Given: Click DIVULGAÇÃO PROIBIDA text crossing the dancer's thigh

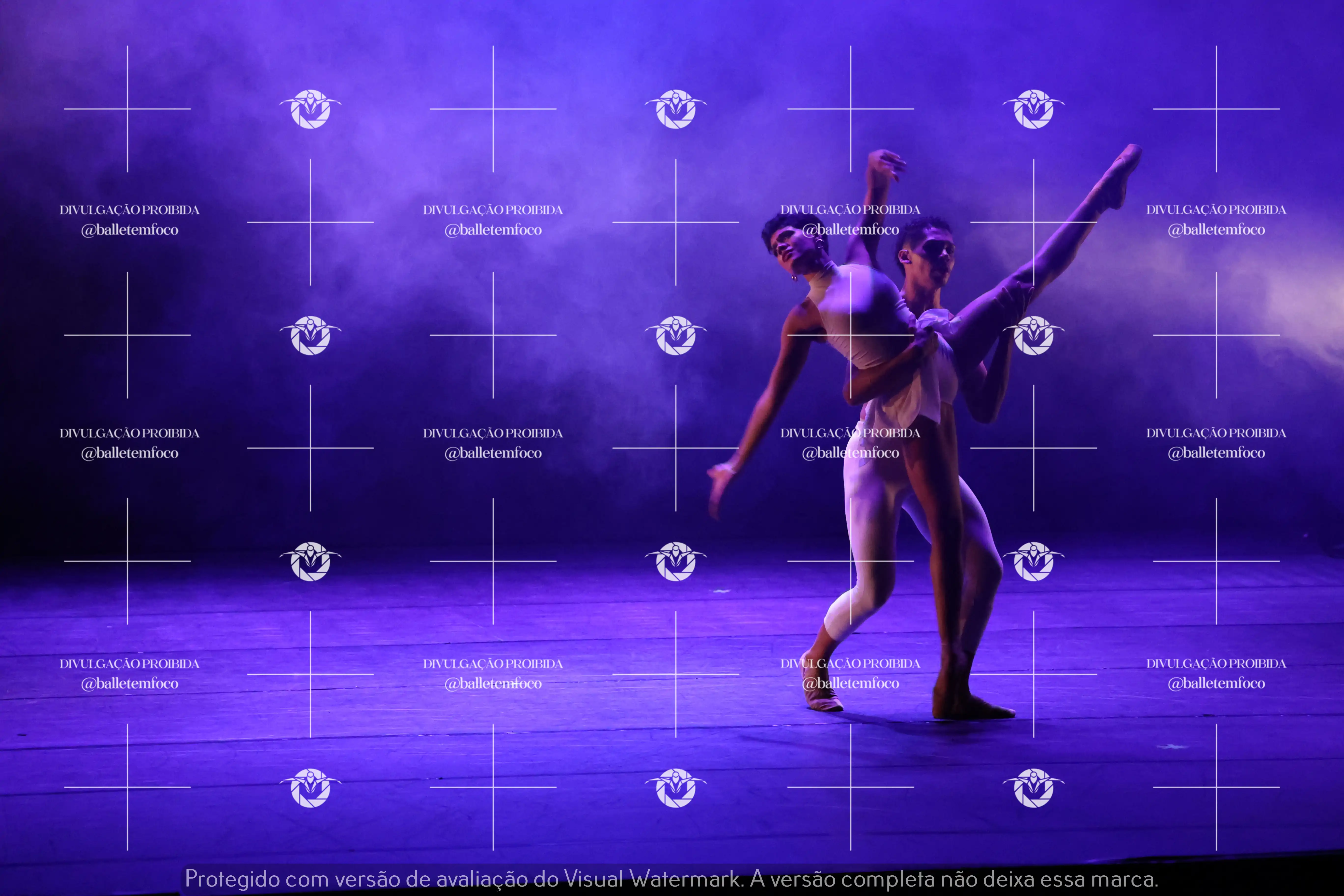Looking at the screenshot, I should coord(850,433).
